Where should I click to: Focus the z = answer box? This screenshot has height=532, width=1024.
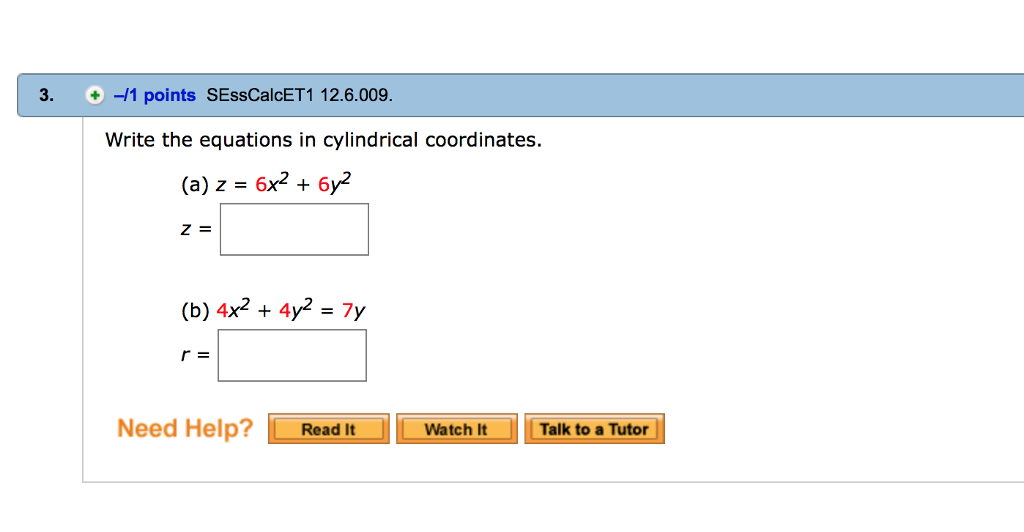pyautogui.click(x=294, y=229)
